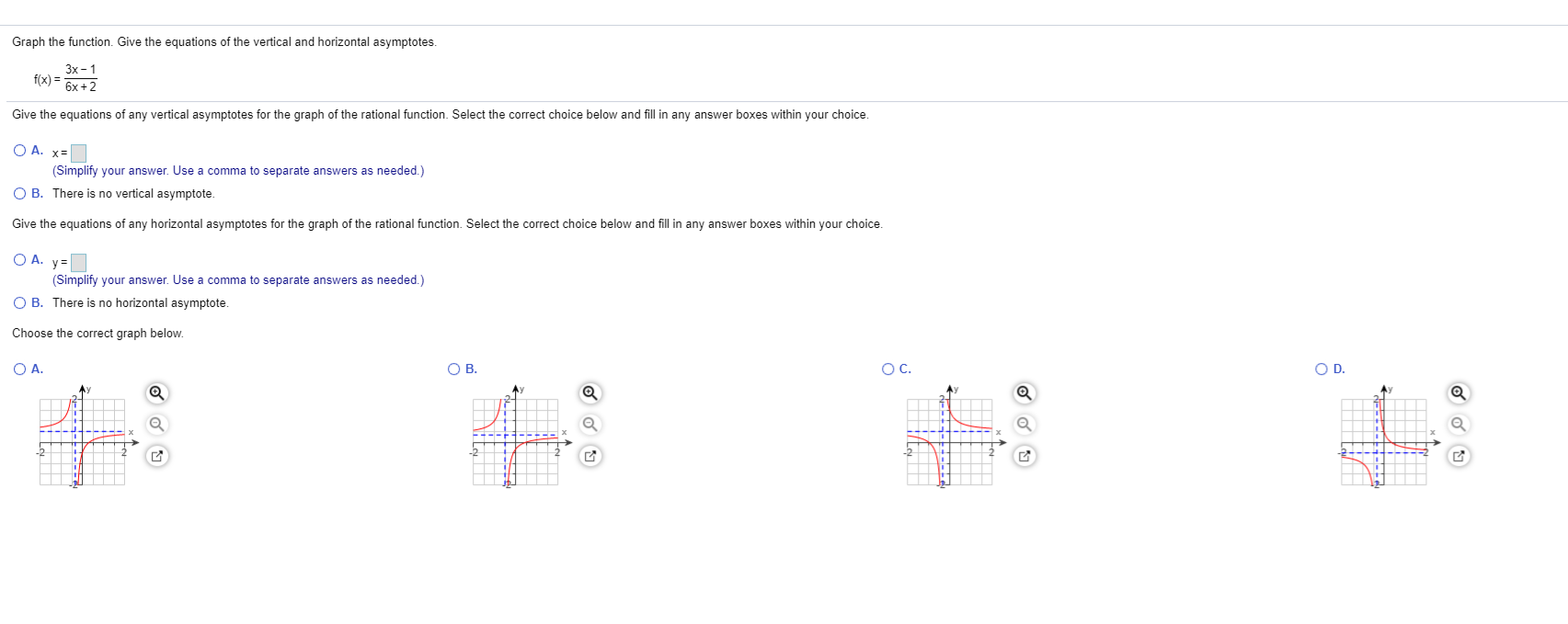Select choice A for the vertical asymptote
This screenshot has height=624, width=1568.
tap(19, 149)
